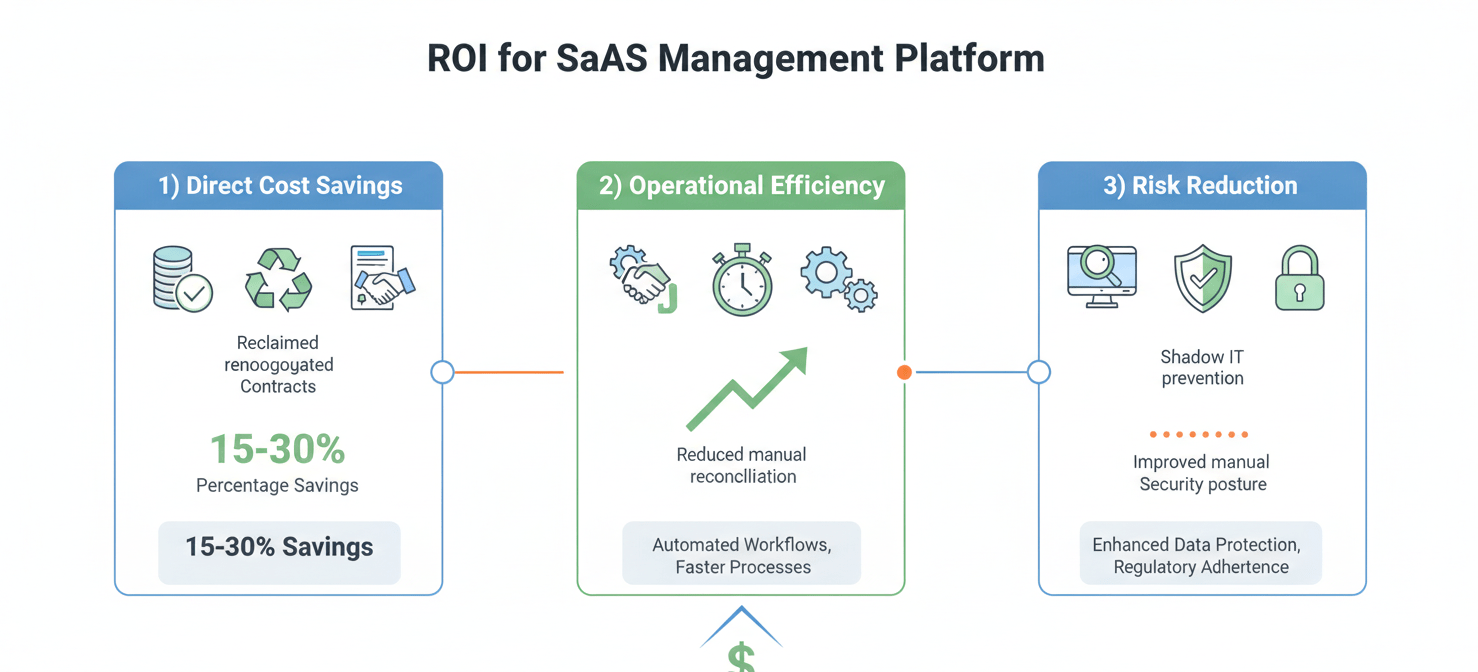Click the "Improved manual Security posture" text
Screen dimensions: 1478x672
(1202, 473)
